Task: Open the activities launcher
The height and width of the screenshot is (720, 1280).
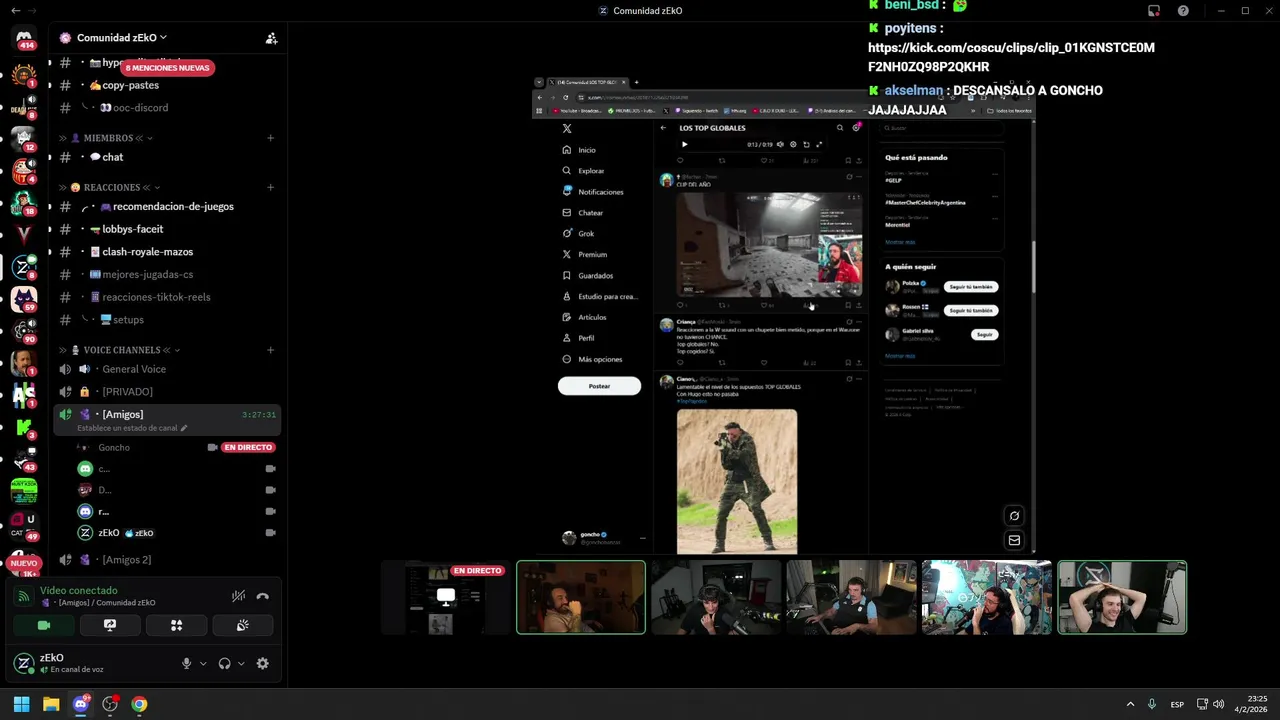Action: (x=176, y=625)
